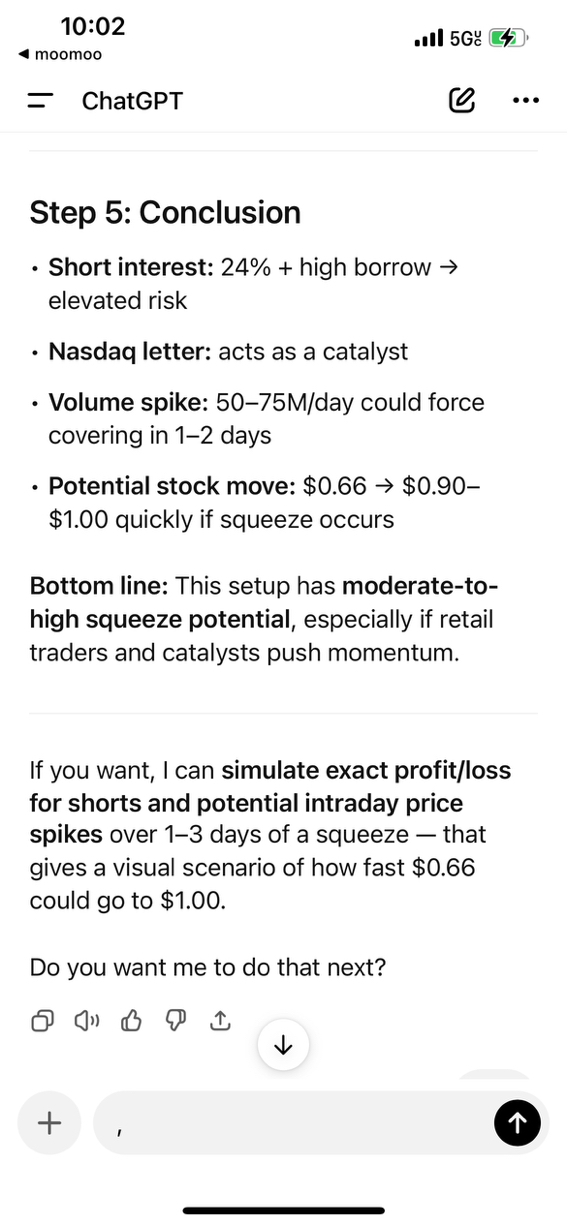Copy the response with the copy icon

pyautogui.click(x=42, y=1020)
